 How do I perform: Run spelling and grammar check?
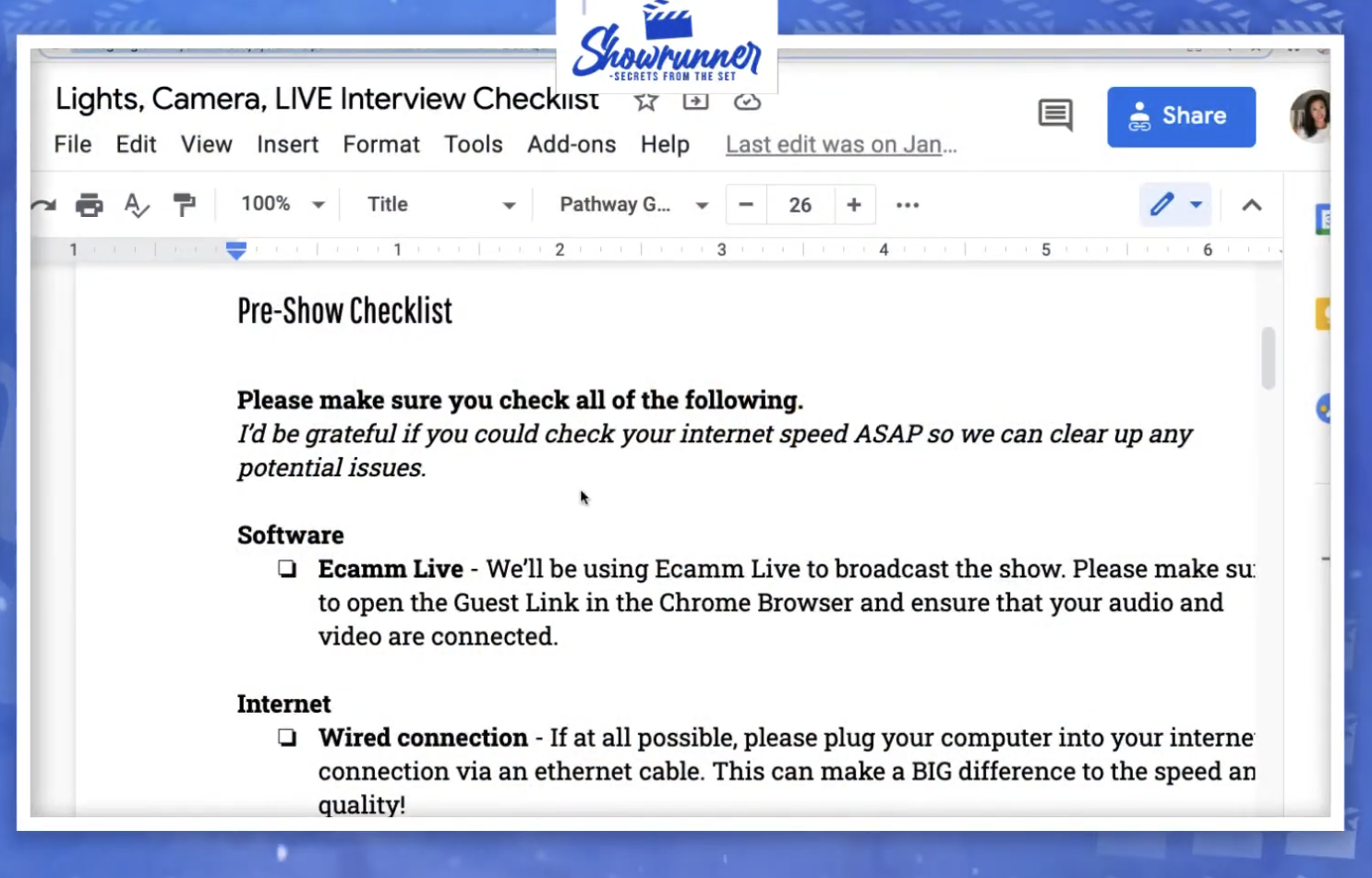coord(137,204)
